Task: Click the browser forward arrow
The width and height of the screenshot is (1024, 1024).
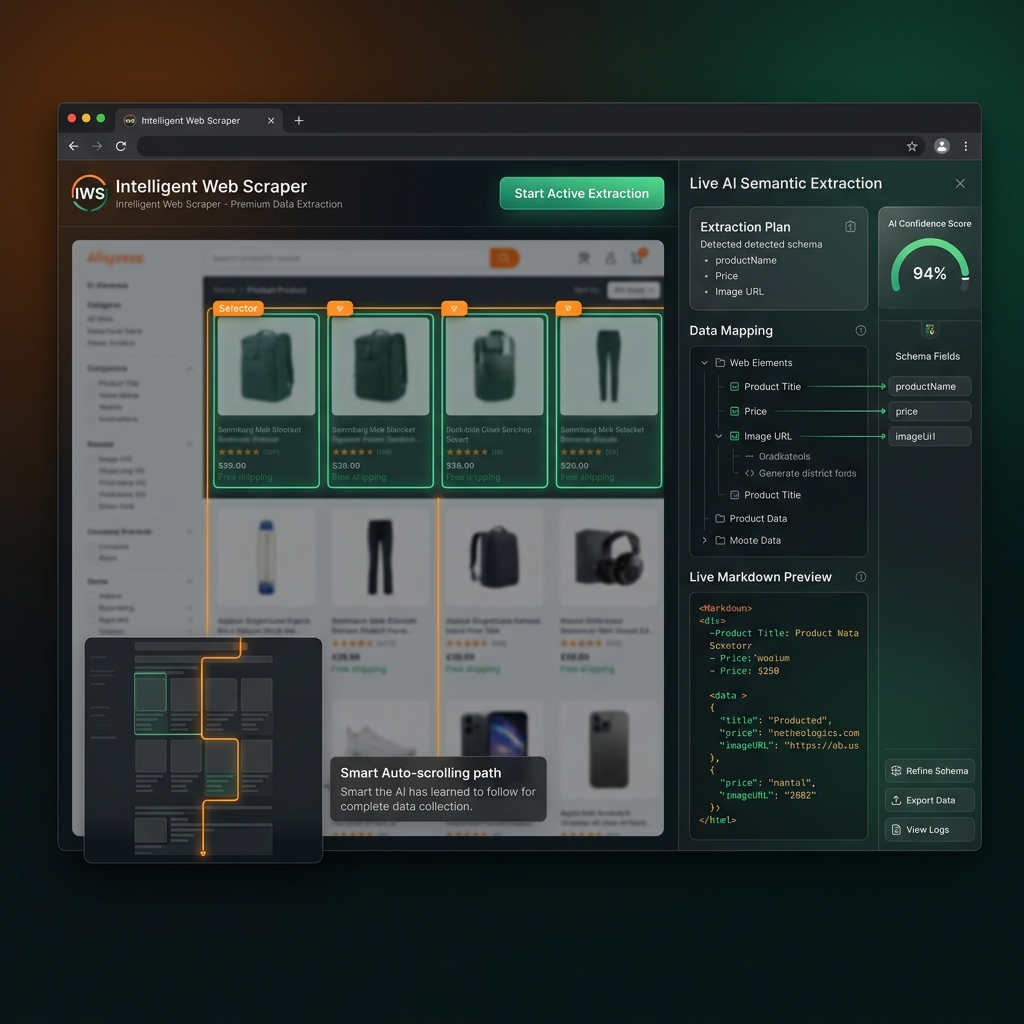Action: click(x=97, y=146)
